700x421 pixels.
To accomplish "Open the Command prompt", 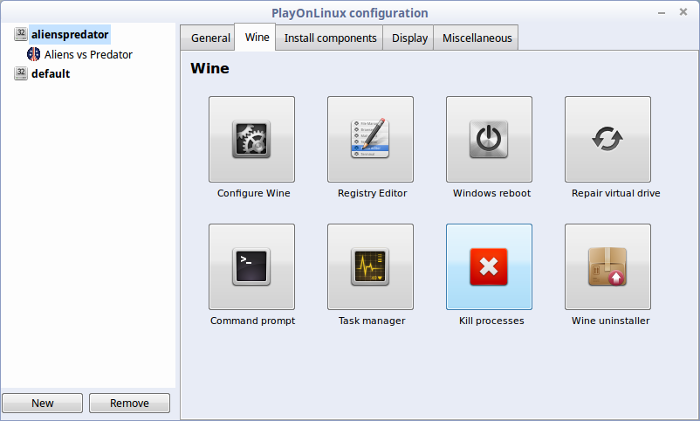I will point(251,267).
